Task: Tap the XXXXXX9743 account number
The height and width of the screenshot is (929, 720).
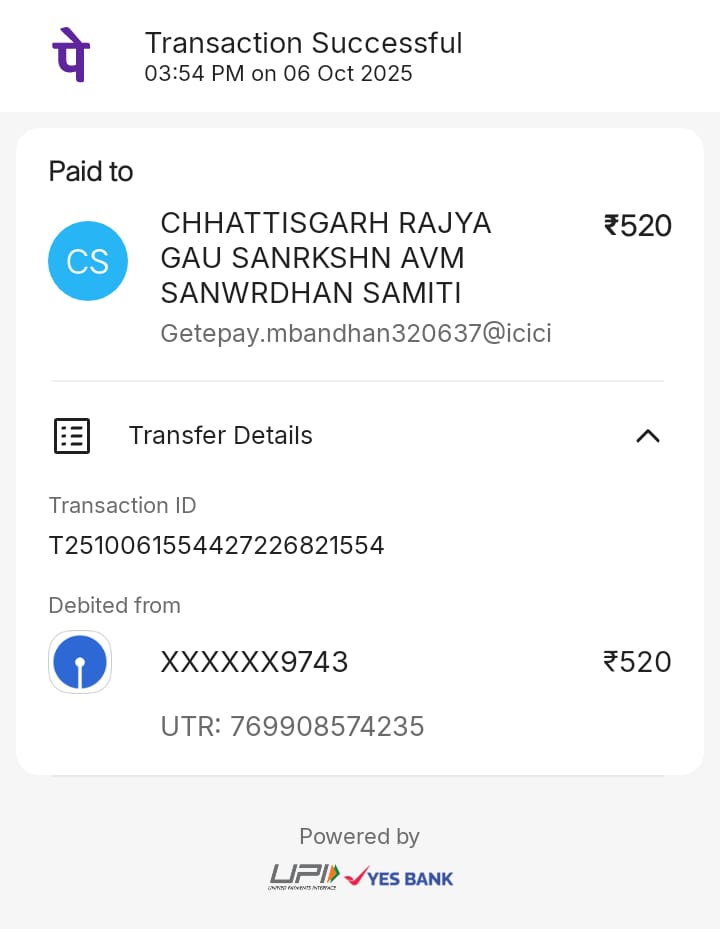Action: click(254, 662)
